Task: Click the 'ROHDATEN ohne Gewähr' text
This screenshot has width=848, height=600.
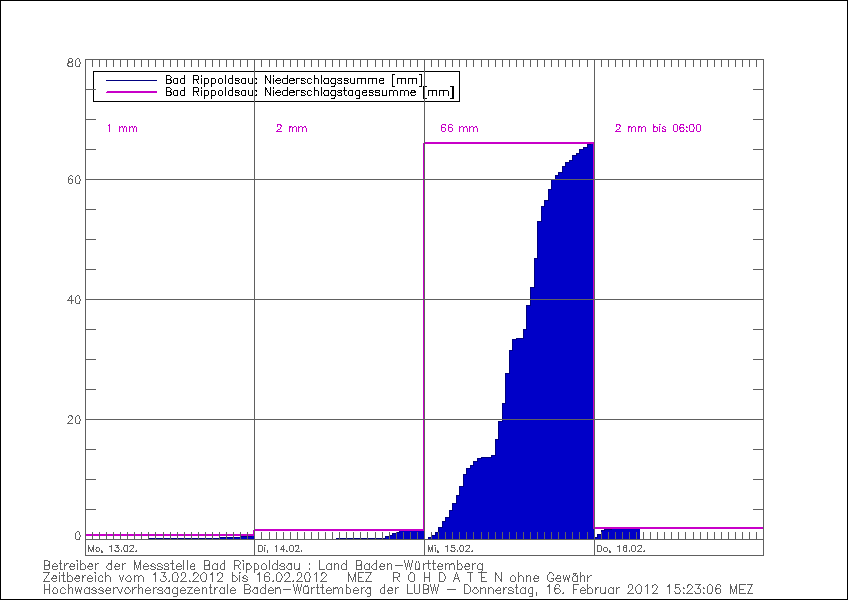Action: [491, 577]
